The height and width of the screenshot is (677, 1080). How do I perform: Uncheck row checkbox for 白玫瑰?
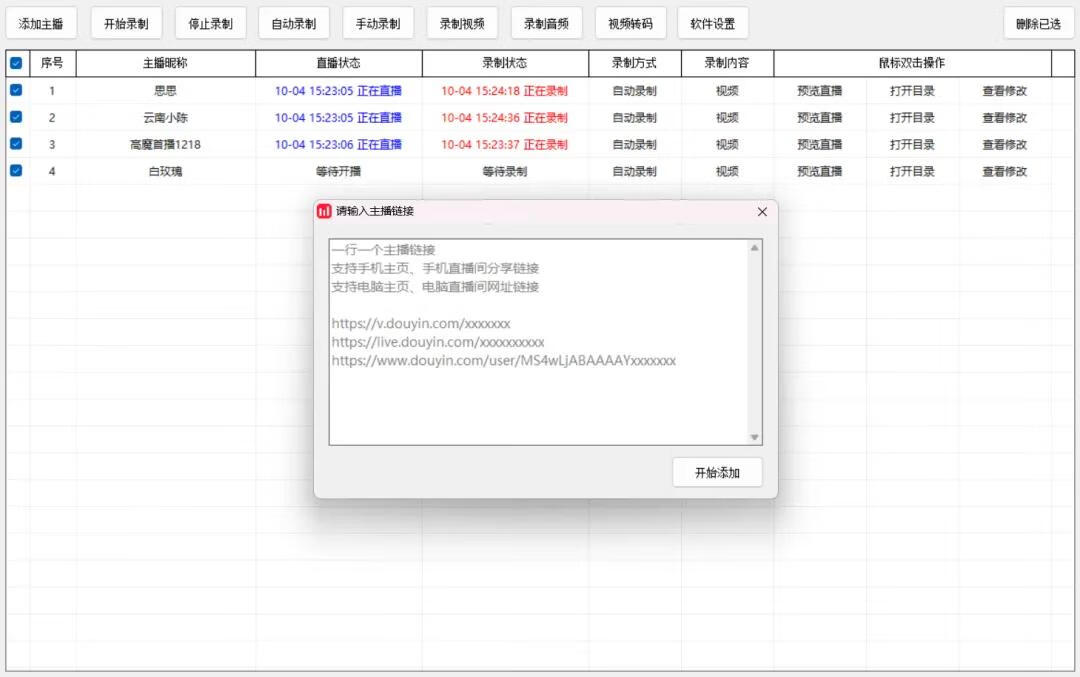point(14,171)
